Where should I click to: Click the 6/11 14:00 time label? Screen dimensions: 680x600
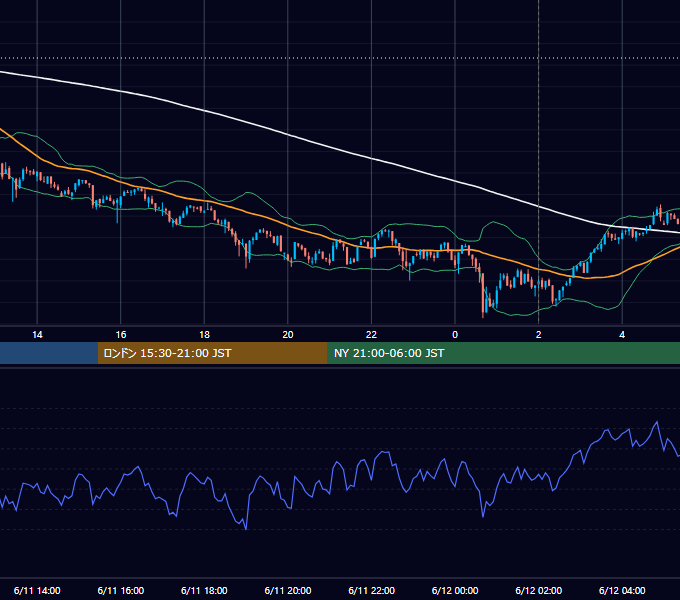click(37, 590)
